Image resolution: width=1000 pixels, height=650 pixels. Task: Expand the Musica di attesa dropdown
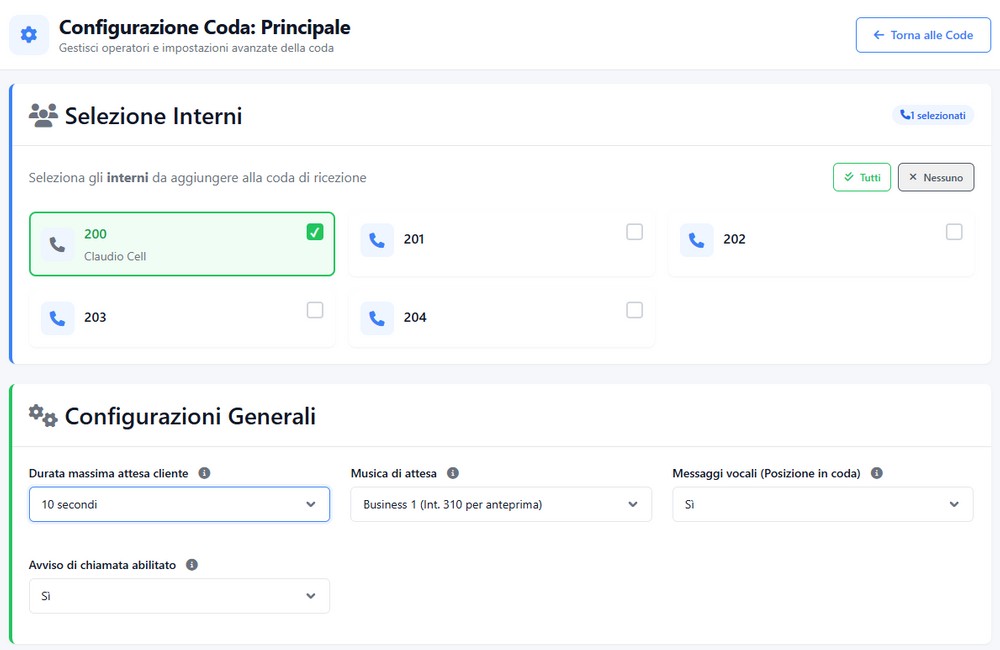point(500,505)
